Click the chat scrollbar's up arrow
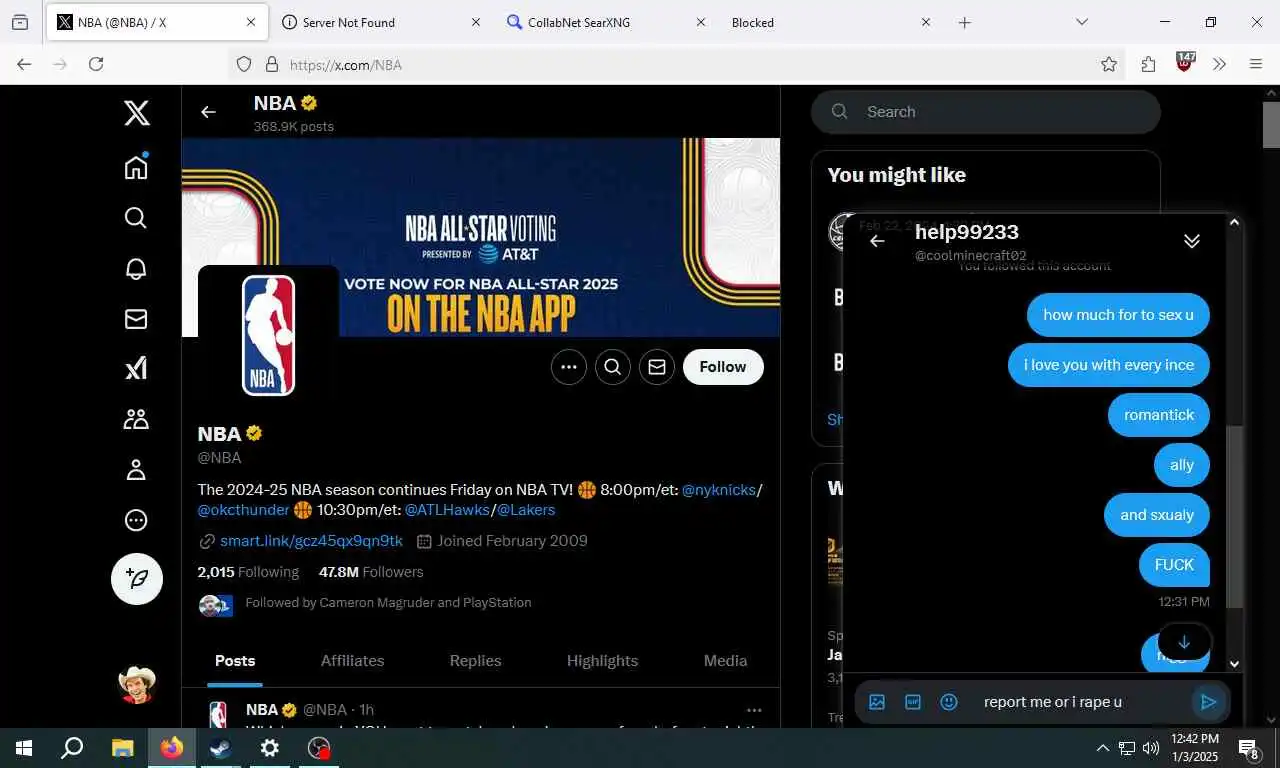The width and height of the screenshot is (1280, 768). (x=1234, y=222)
